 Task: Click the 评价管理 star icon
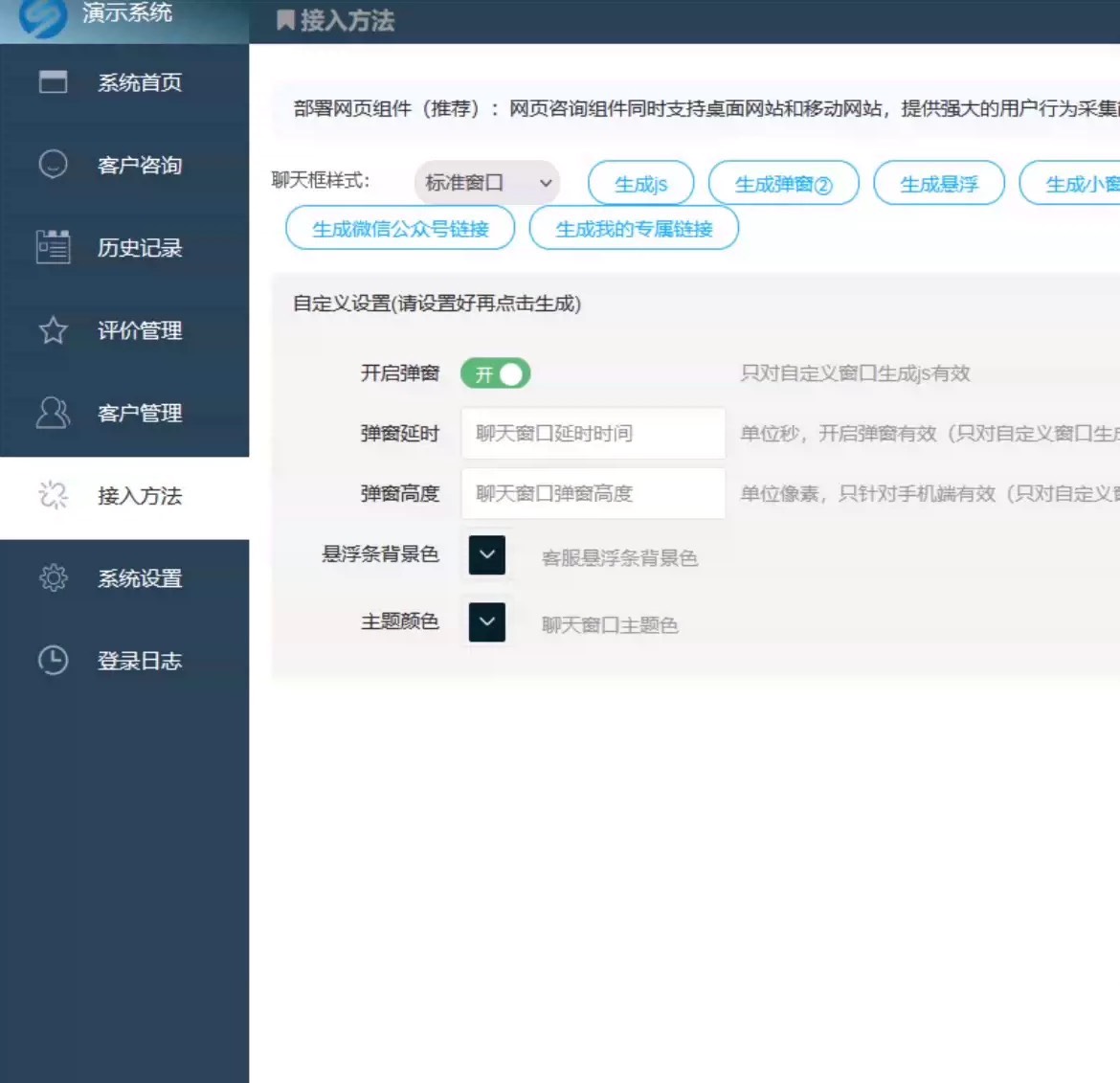click(53, 330)
